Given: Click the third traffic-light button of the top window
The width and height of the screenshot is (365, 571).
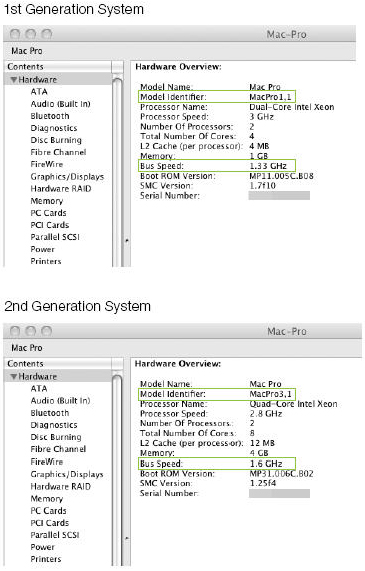Looking at the screenshot, I should (47, 34).
